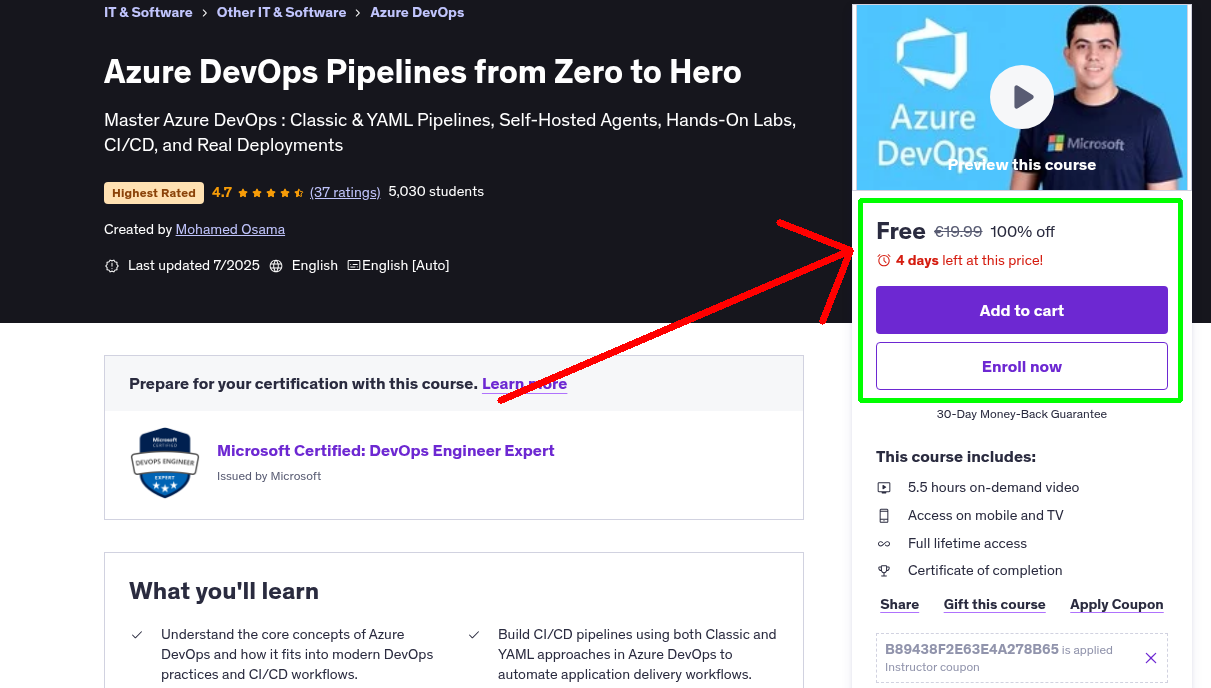Click first breadcrumb chevron separator
Viewport: 1211px width, 688px height.
[x=204, y=13]
